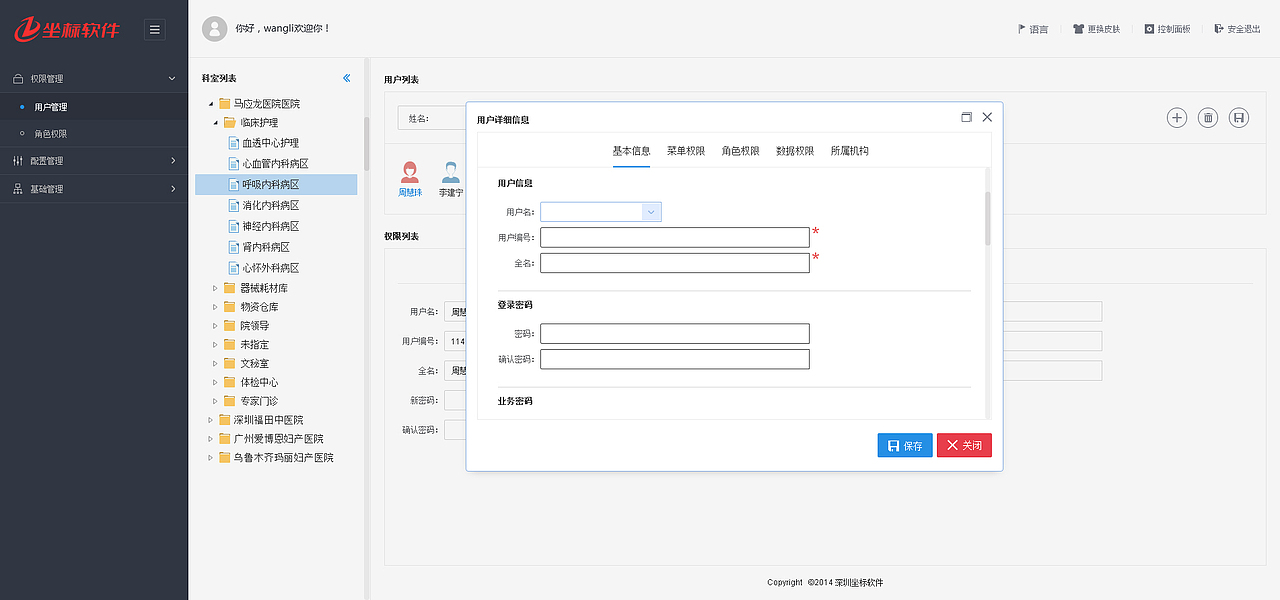Collapse the 科室列表 panel with double-arrow icon
The height and width of the screenshot is (600, 1280).
(347, 78)
